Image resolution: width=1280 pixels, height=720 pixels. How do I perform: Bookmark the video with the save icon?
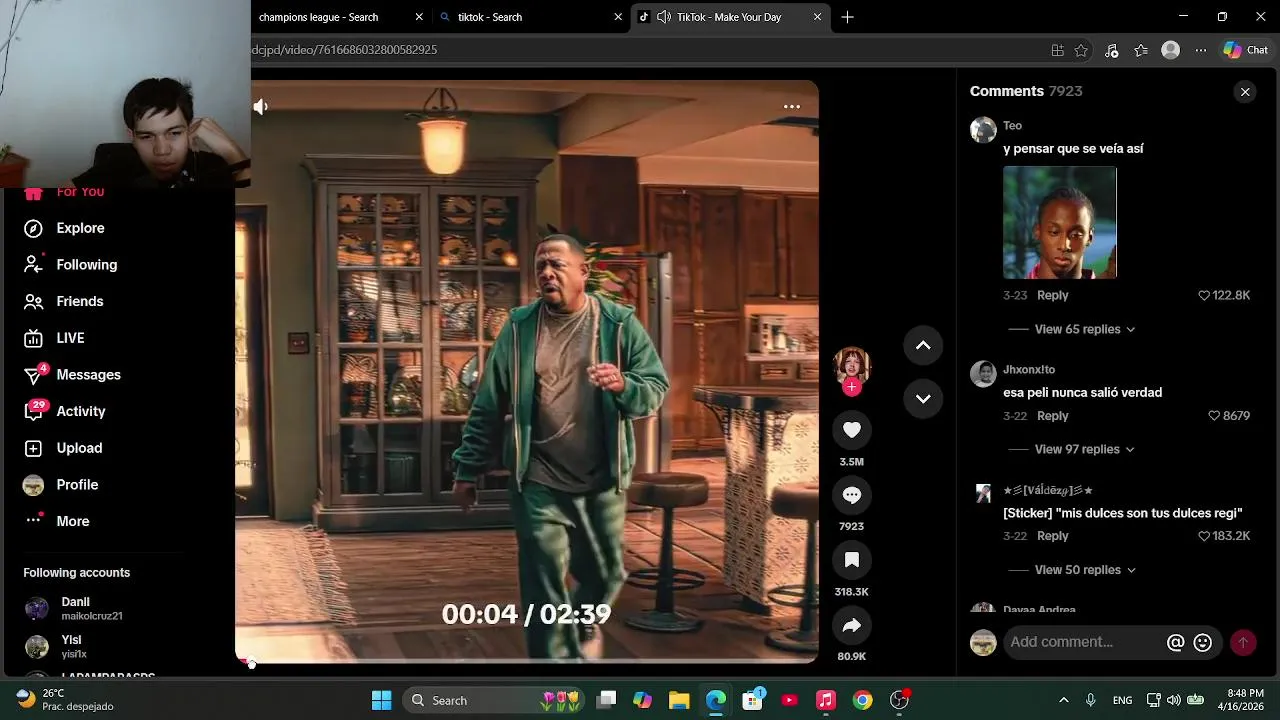pos(852,560)
